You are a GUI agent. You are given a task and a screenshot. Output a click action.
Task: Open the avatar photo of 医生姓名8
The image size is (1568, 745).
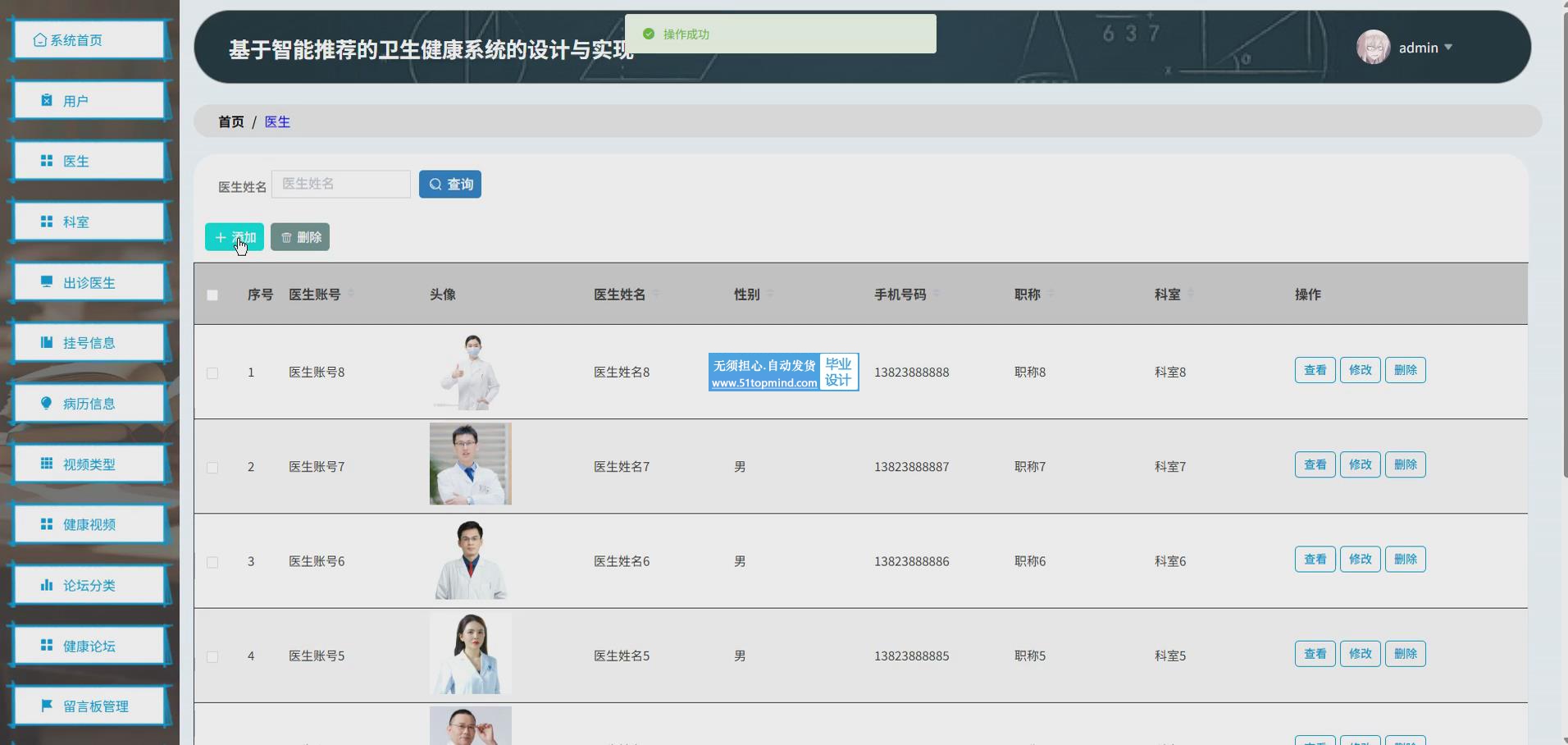(471, 372)
